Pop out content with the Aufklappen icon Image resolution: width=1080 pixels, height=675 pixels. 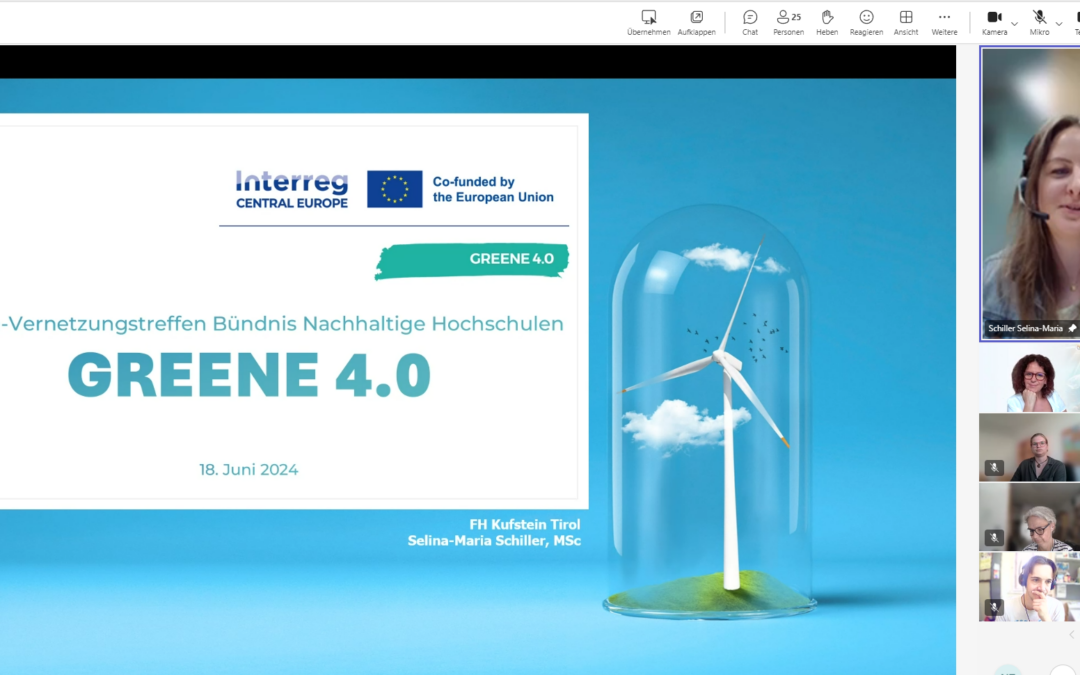tap(697, 17)
